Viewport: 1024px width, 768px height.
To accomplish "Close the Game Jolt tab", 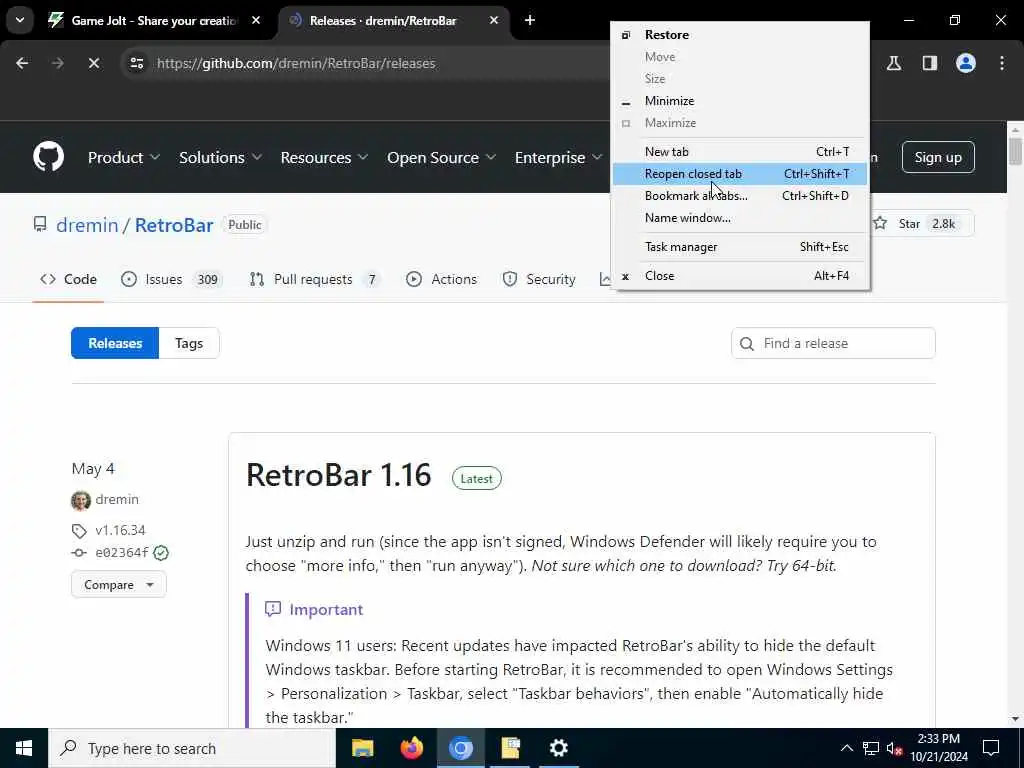I will click(x=256, y=20).
